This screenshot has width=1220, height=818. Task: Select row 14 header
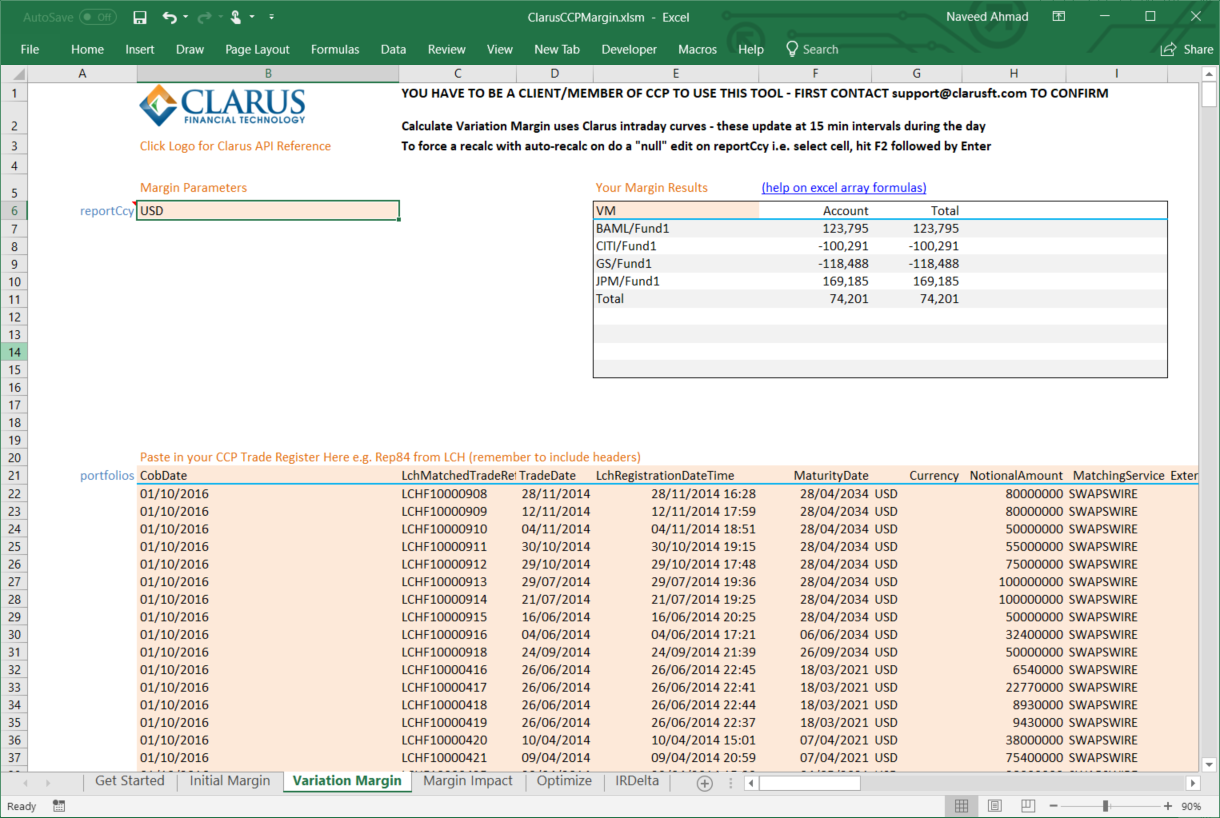coord(14,352)
